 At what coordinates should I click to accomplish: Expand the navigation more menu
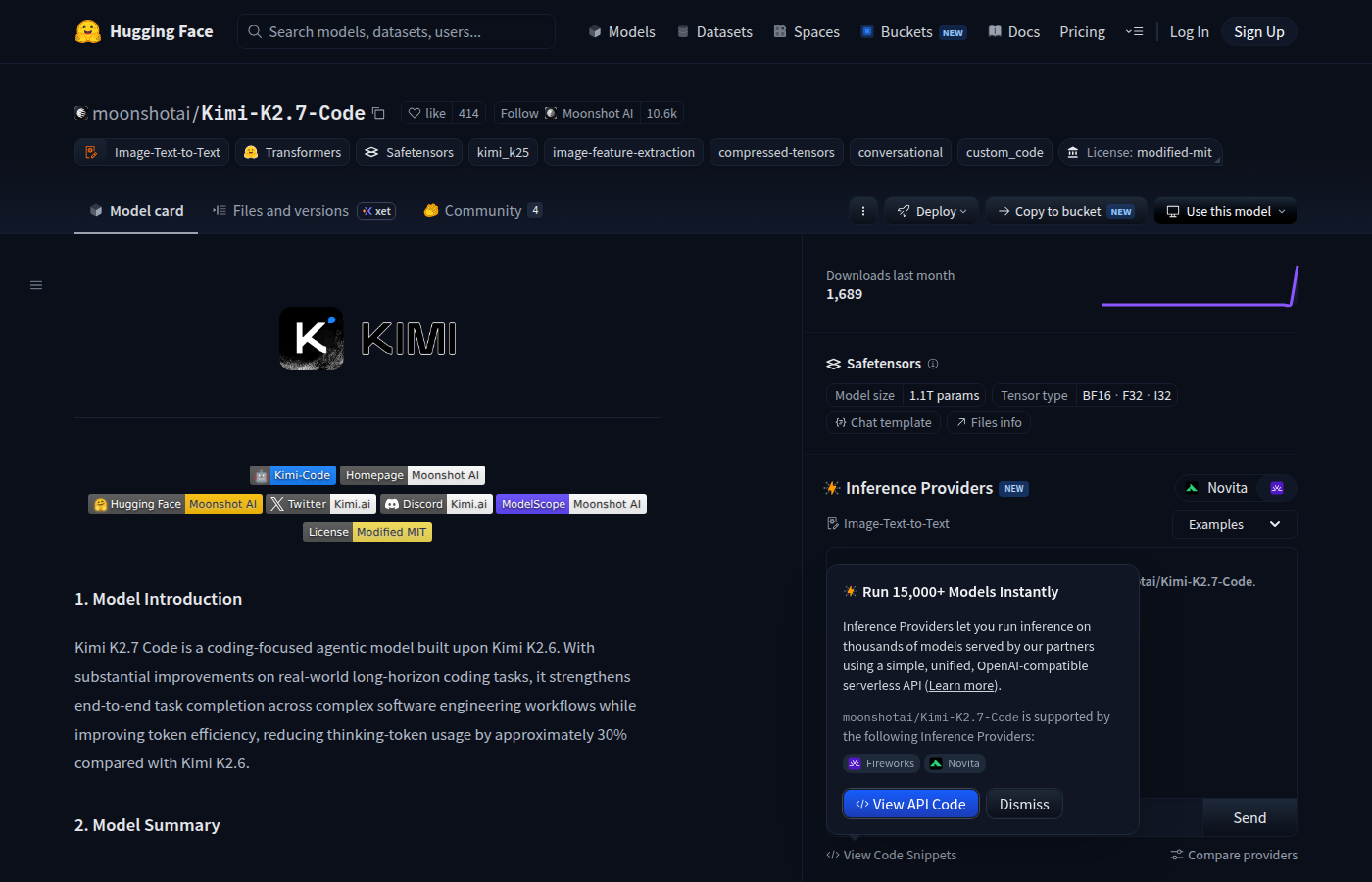pyautogui.click(x=1134, y=31)
